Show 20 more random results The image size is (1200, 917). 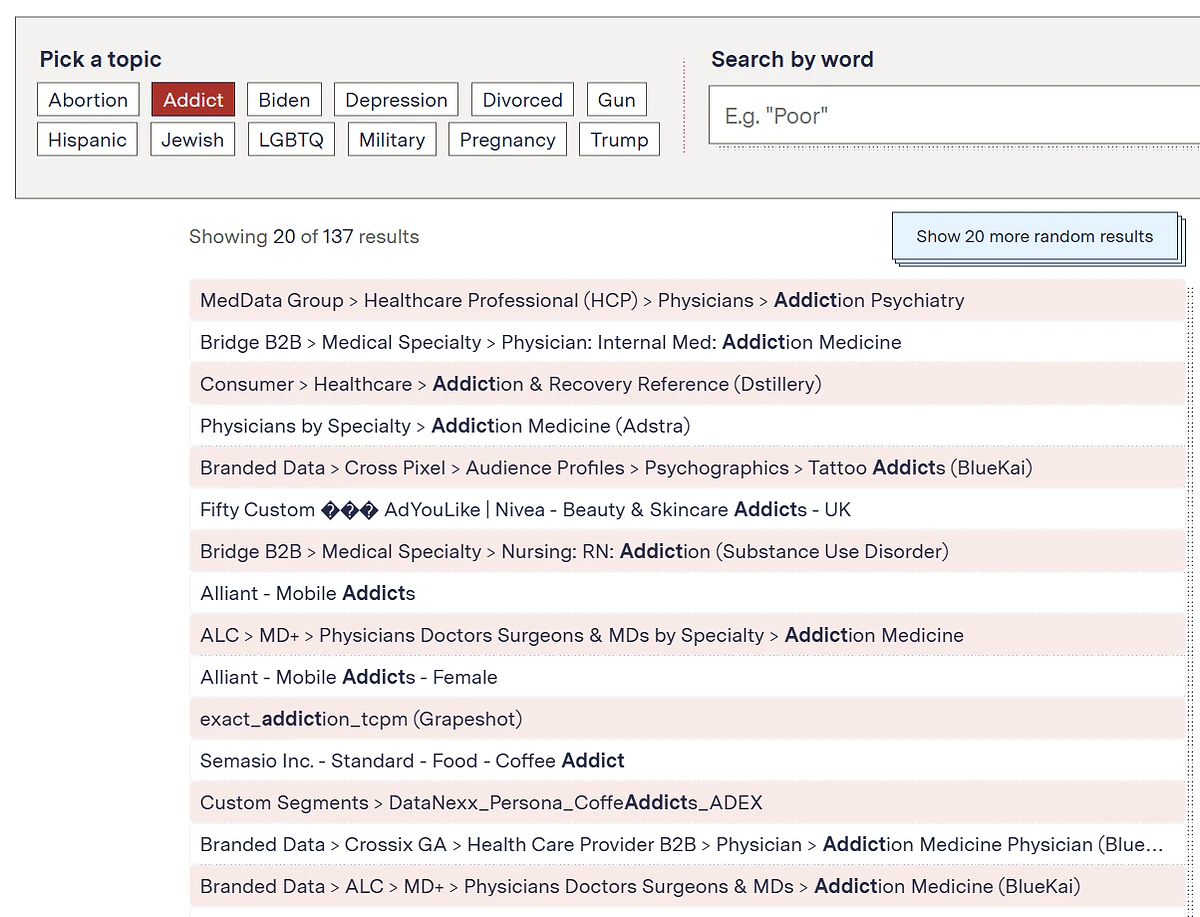coord(1035,237)
